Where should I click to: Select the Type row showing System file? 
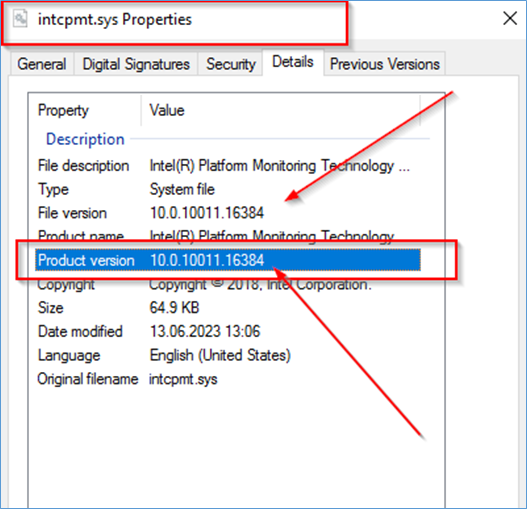click(x=228, y=189)
